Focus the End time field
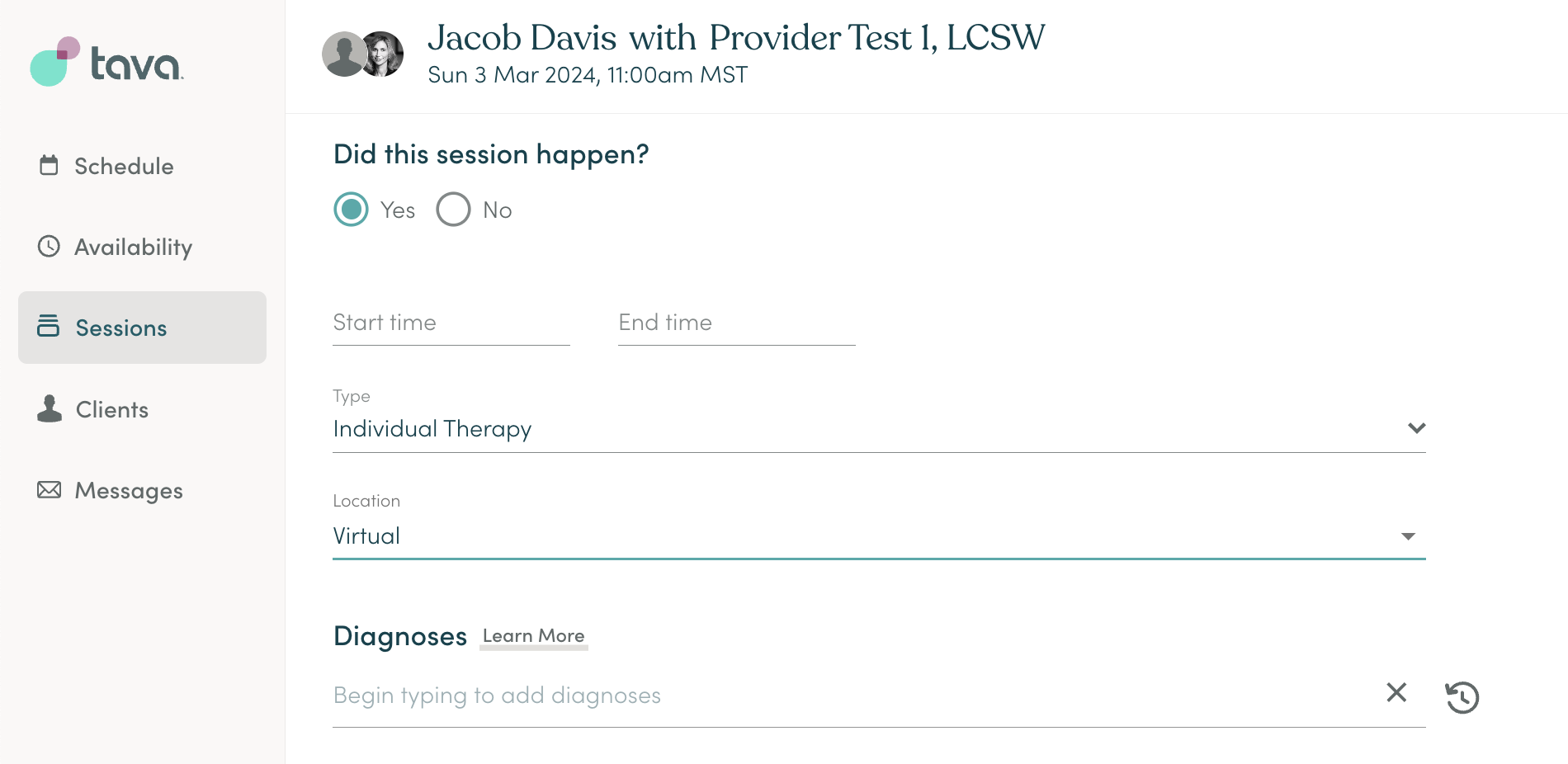1568x764 pixels. tap(737, 323)
